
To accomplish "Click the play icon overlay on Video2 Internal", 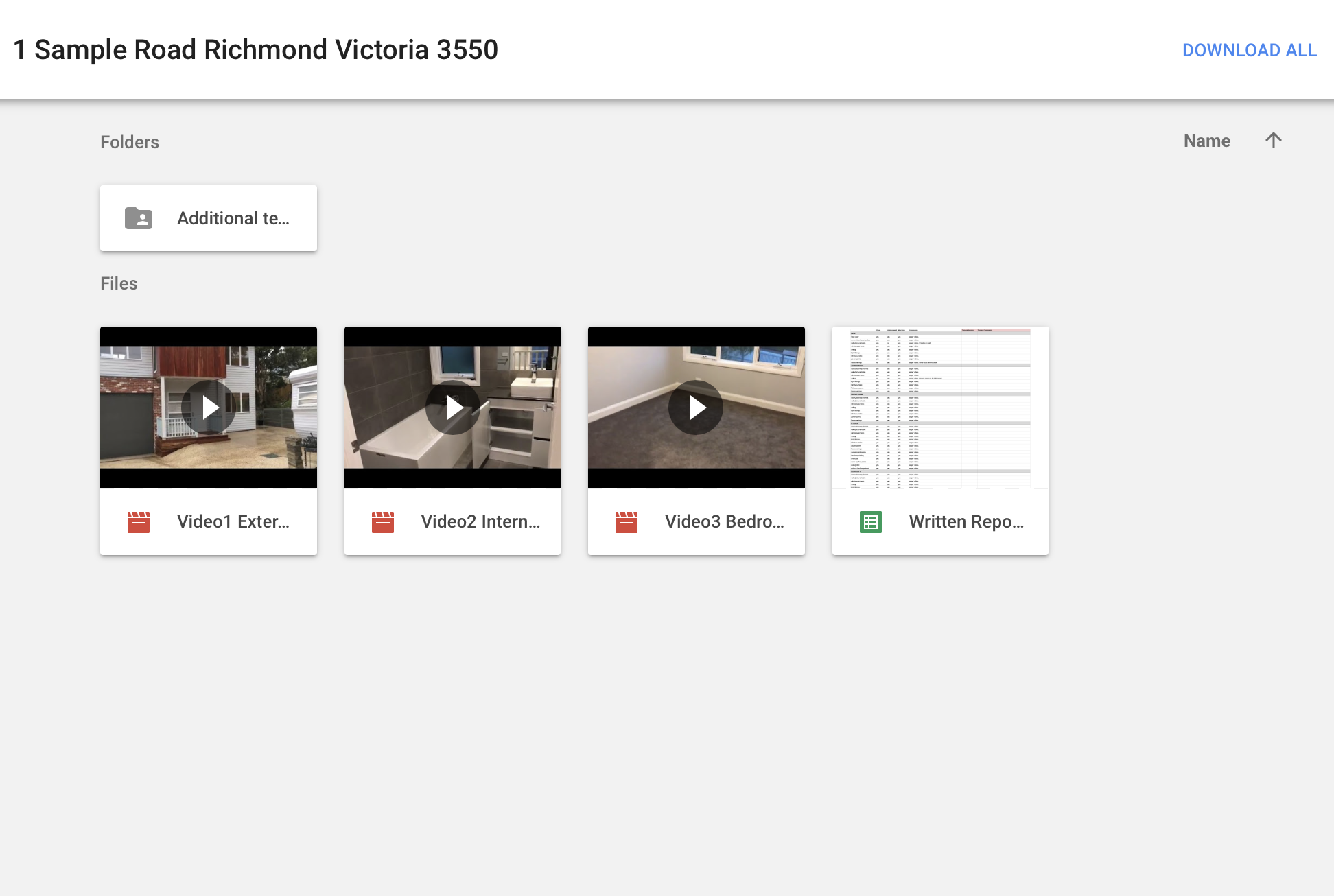I will [x=452, y=407].
